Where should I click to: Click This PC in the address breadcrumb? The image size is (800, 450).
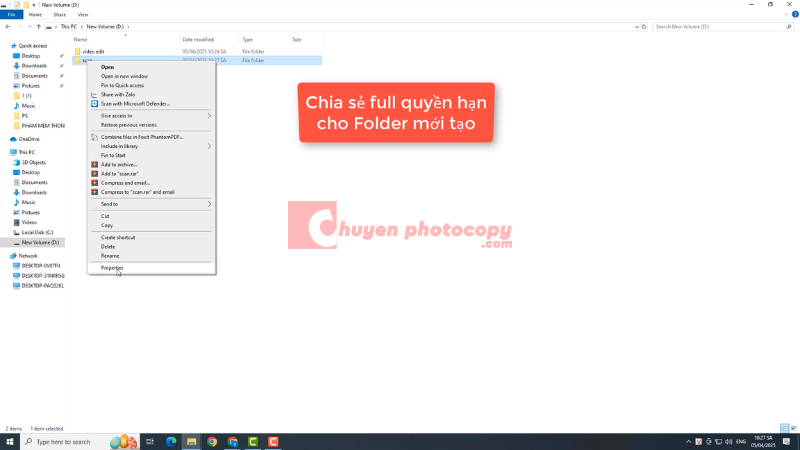tap(69, 27)
